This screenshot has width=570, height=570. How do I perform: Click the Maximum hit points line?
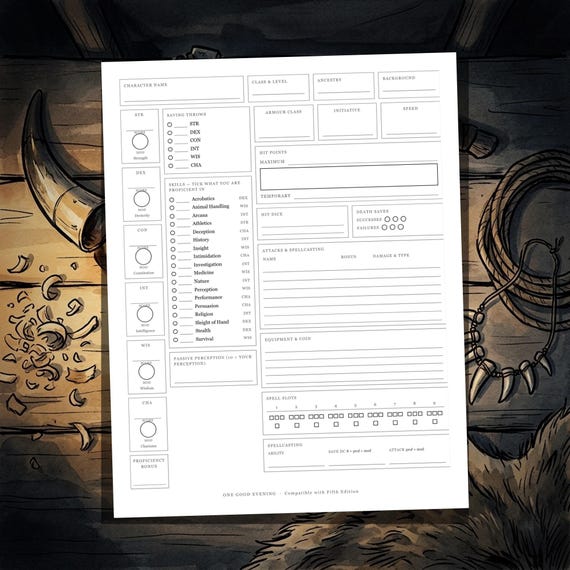tap(362, 162)
